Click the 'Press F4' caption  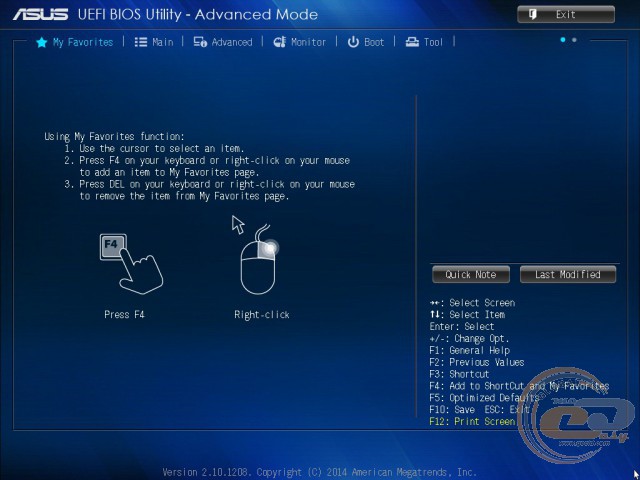[124, 315]
